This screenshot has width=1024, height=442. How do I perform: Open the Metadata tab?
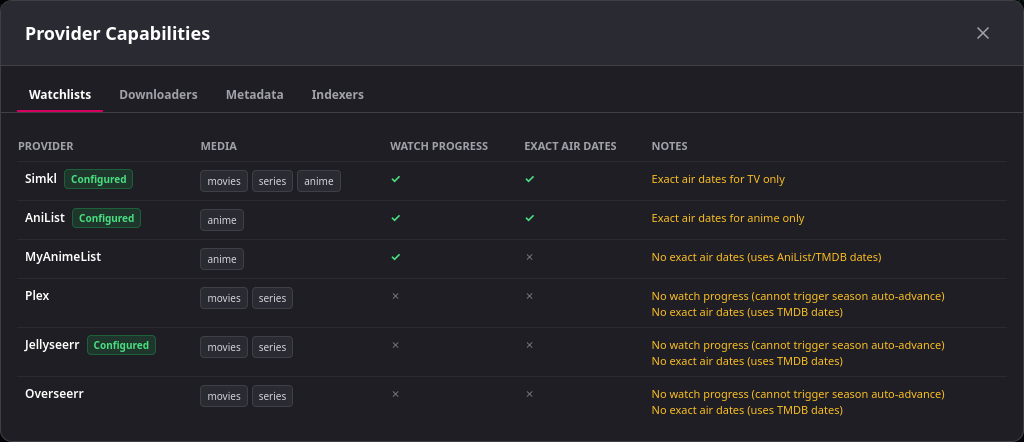point(255,95)
